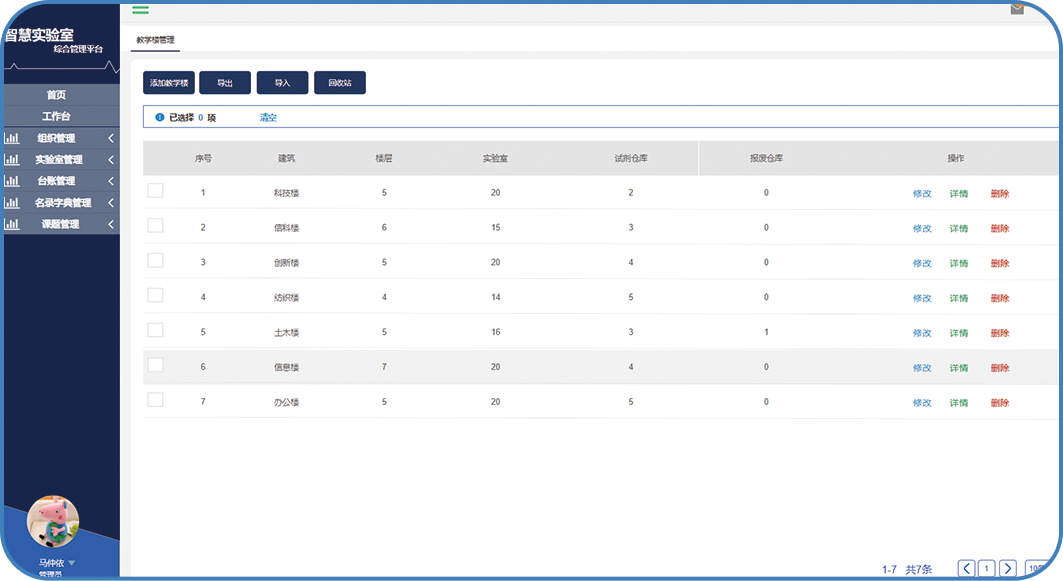This screenshot has width=1063, height=581.
Task: Open the 首页 sidebar item
Action: [56, 95]
